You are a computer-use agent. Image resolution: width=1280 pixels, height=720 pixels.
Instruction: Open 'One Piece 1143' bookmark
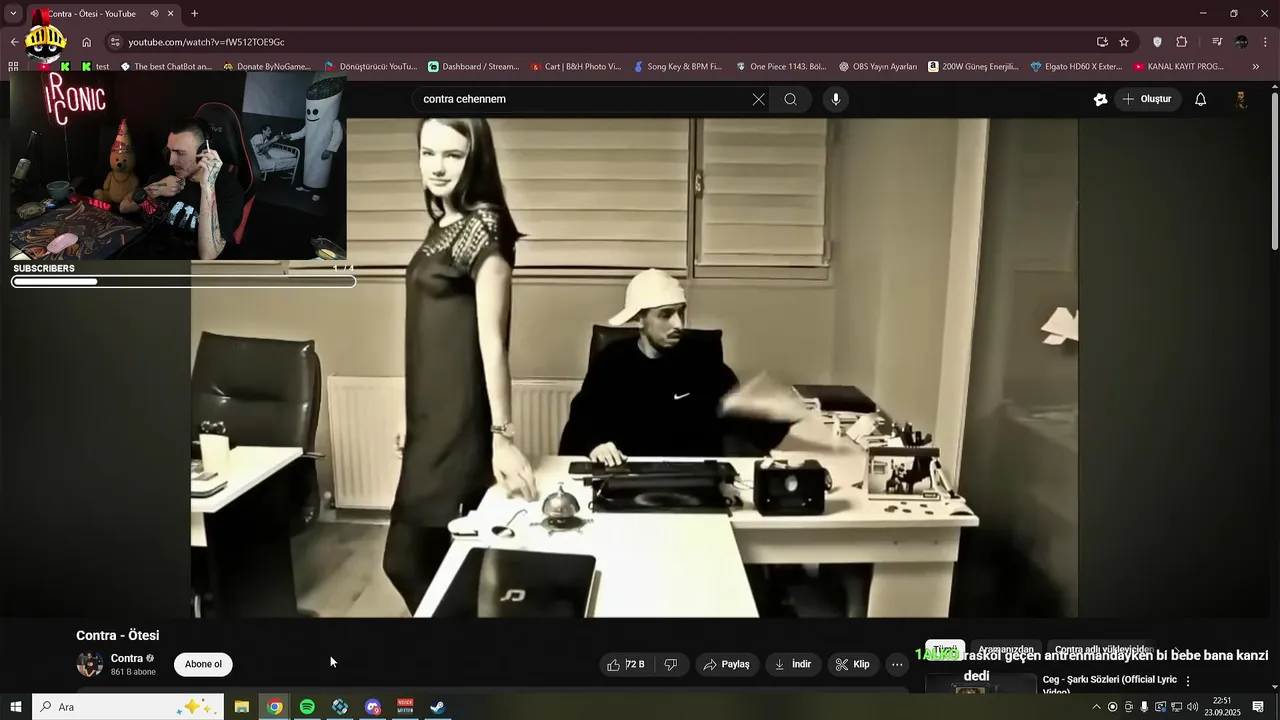pyautogui.click(x=781, y=67)
